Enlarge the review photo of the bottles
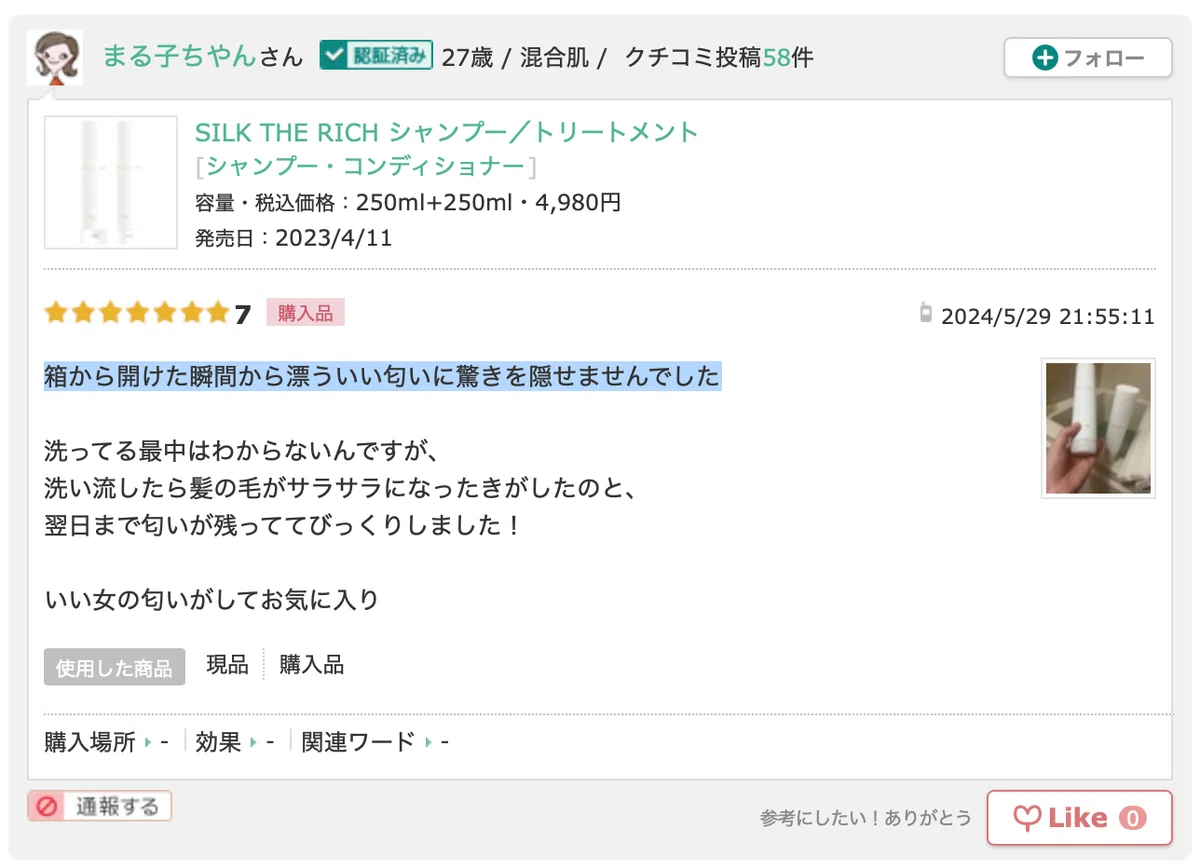Screen dimensions: 1200x866 (x=1098, y=428)
